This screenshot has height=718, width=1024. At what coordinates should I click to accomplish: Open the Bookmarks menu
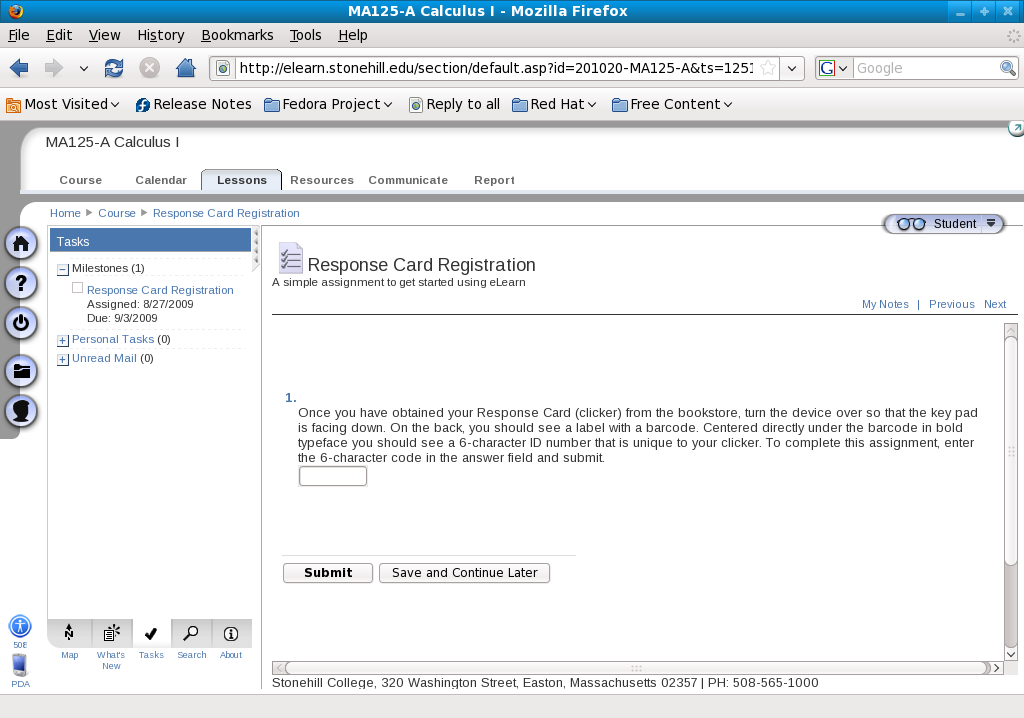coord(237,35)
